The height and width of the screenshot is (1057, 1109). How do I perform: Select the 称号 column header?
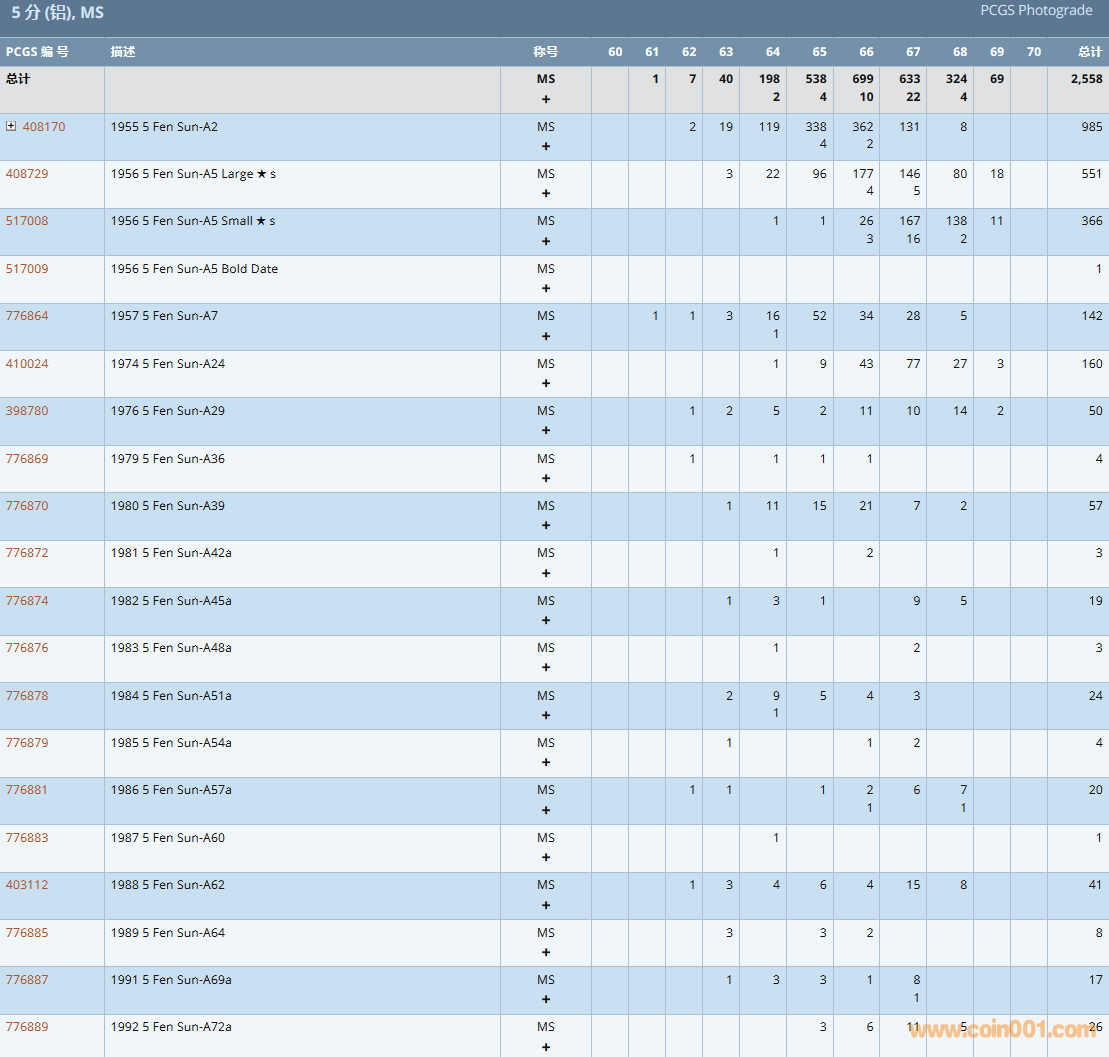(545, 52)
